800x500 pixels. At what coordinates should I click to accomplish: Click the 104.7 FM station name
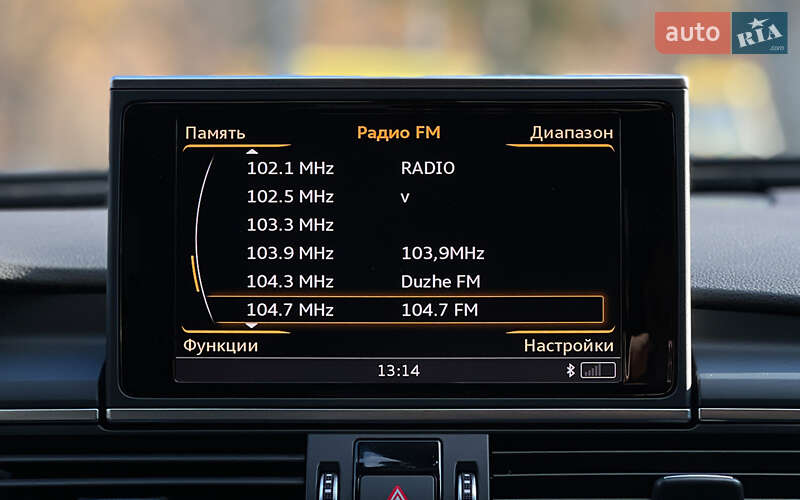click(440, 310)
